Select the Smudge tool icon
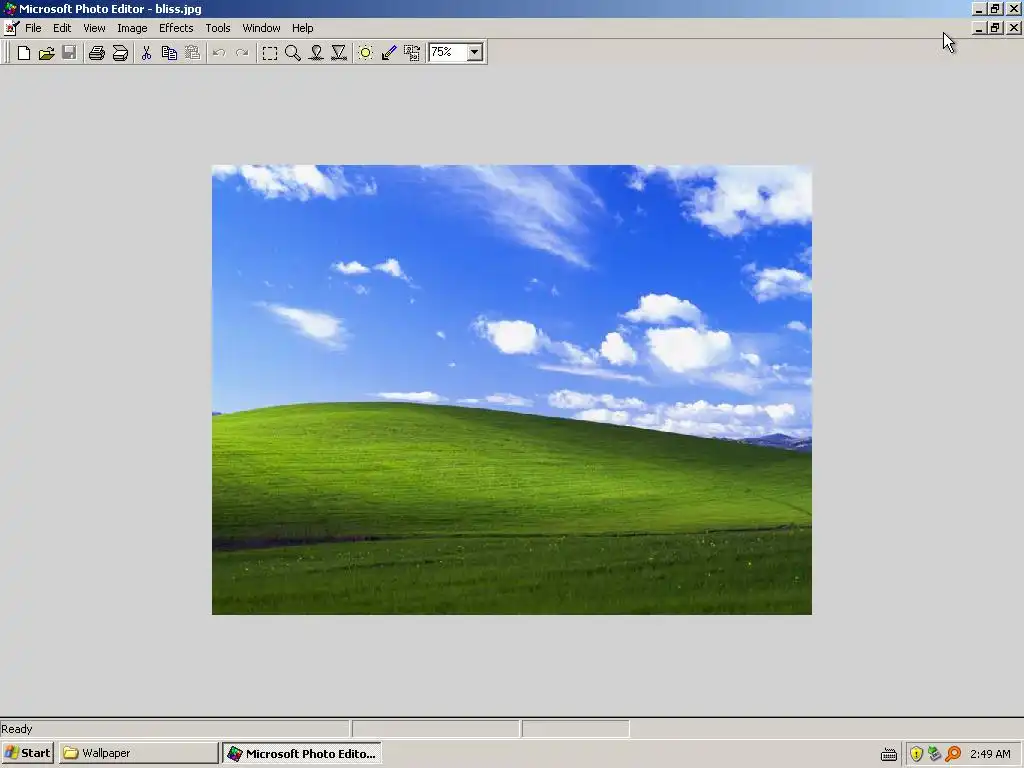This screenshot has height=768, width=1024. tap(316, 53)
